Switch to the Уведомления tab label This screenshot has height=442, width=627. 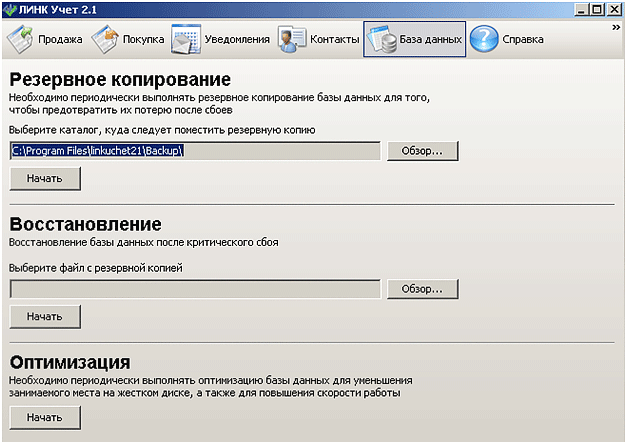coord(238,40)
